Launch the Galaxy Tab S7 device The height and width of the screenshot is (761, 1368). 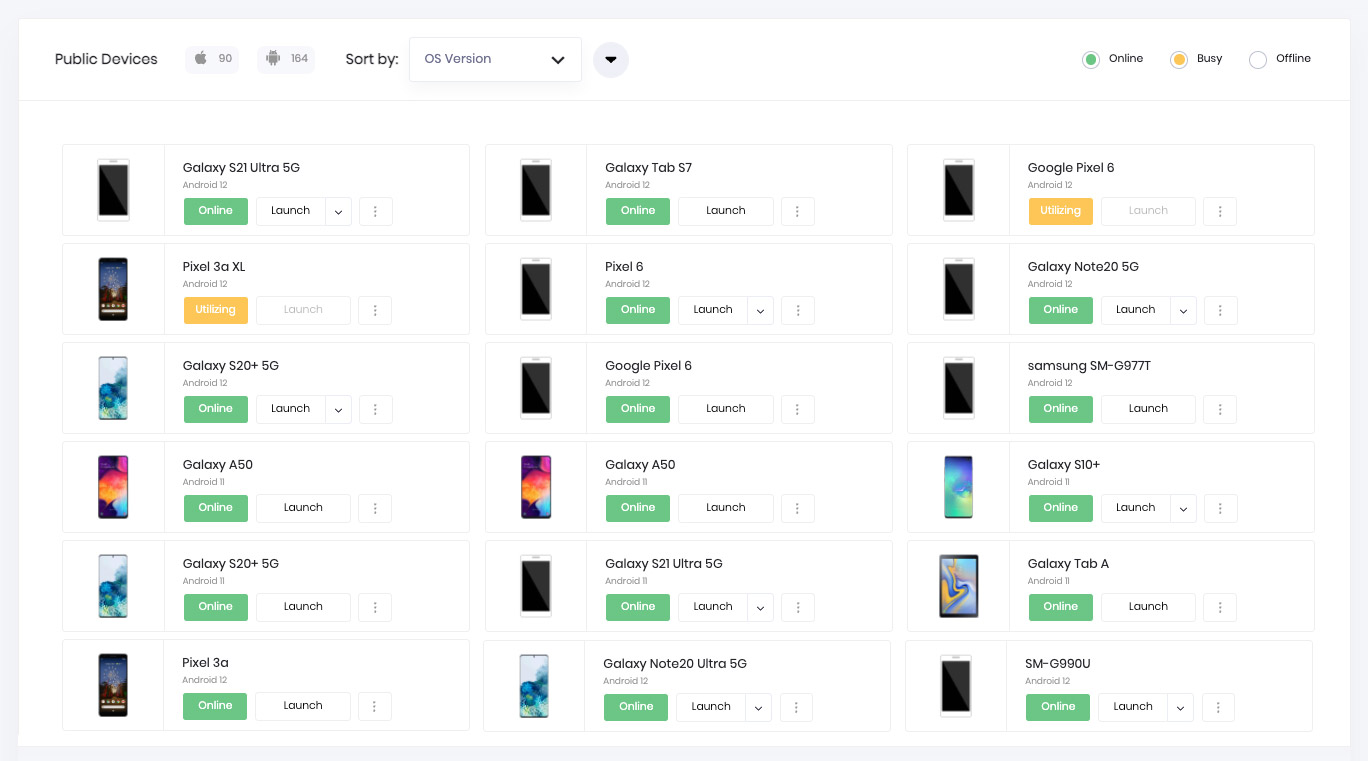point(726,211)
